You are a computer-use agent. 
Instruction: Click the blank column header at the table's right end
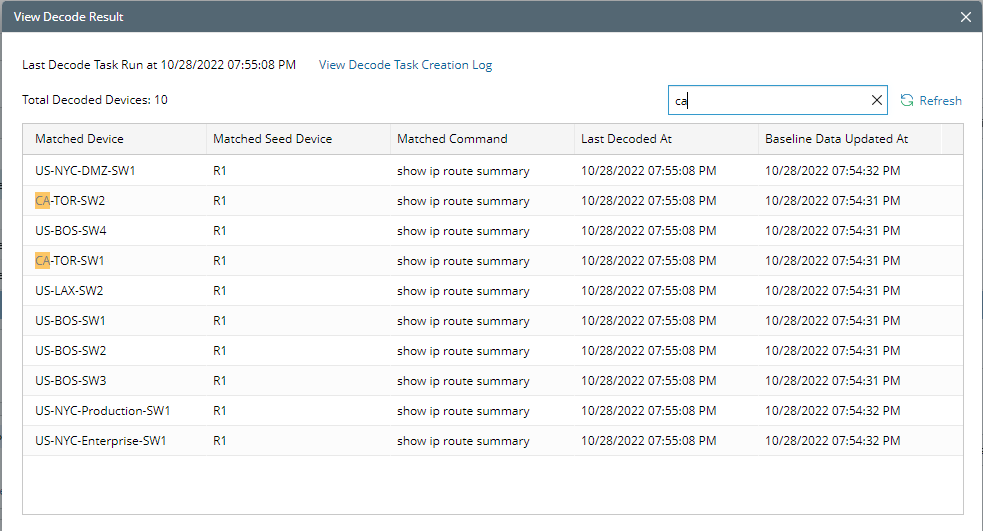point(952,139)
